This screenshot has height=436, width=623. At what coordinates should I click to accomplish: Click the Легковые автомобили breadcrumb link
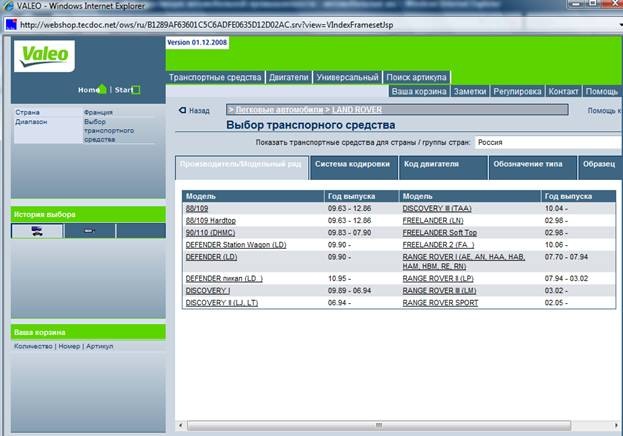279,110
